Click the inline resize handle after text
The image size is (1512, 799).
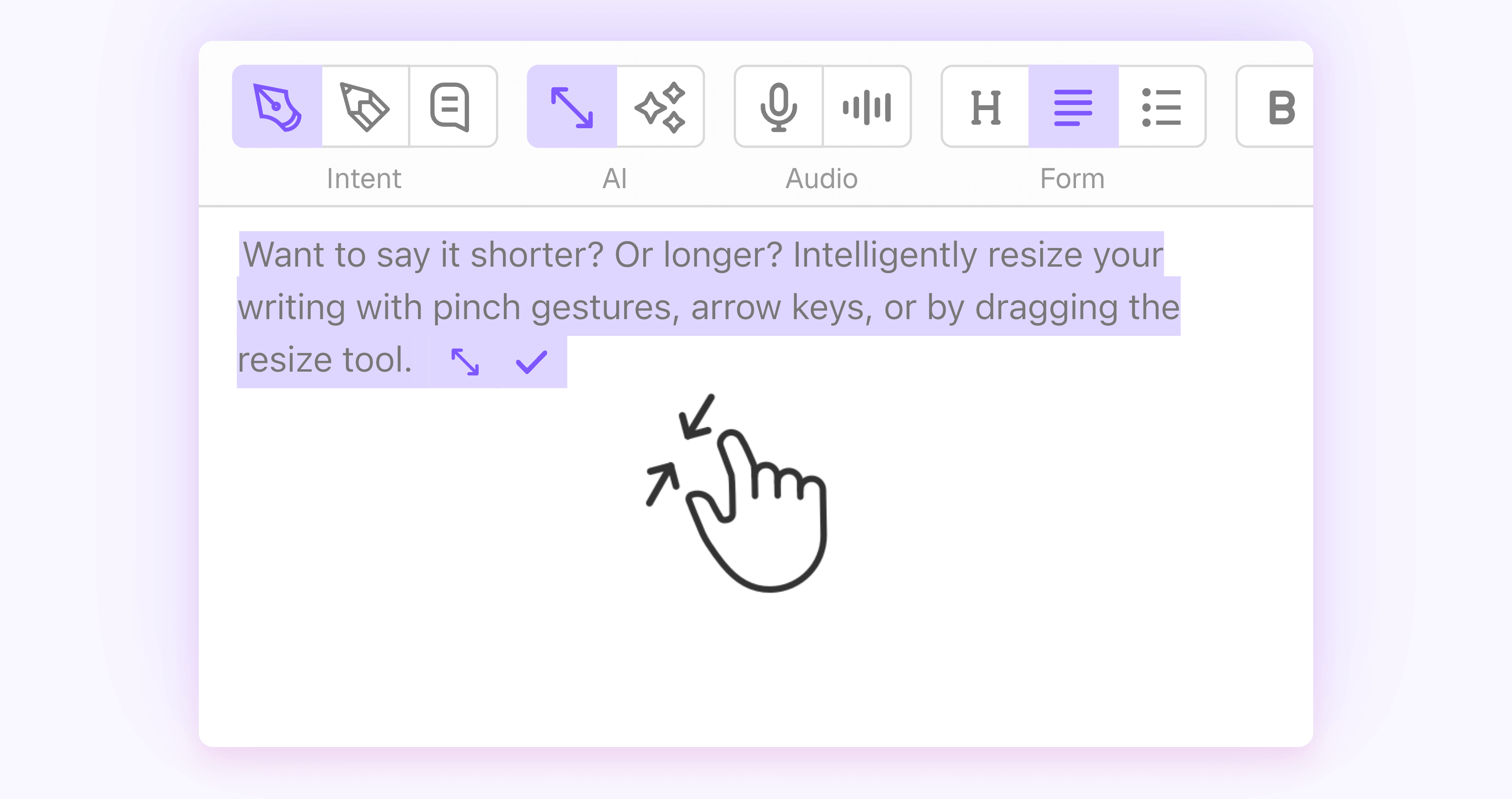pyautogui.click(x=465, y=361)
